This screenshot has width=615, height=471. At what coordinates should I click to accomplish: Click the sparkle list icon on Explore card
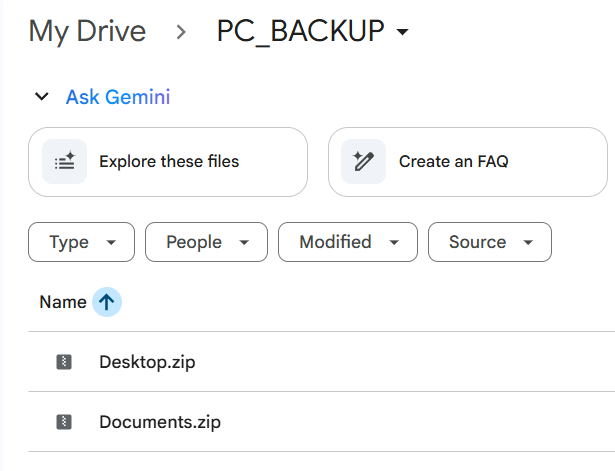(64, 161)
